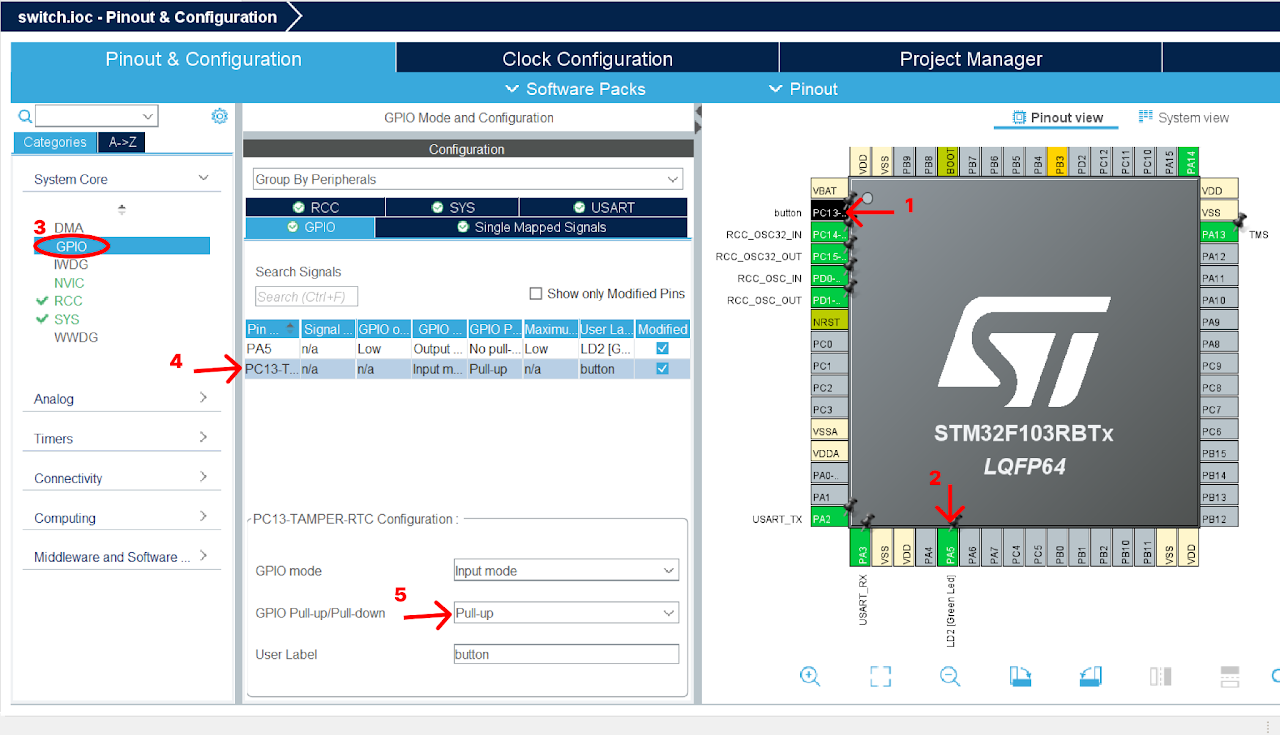
Task: Click the settings gear icon beside search
Action: pyautogui.click(x=219, y=116)
